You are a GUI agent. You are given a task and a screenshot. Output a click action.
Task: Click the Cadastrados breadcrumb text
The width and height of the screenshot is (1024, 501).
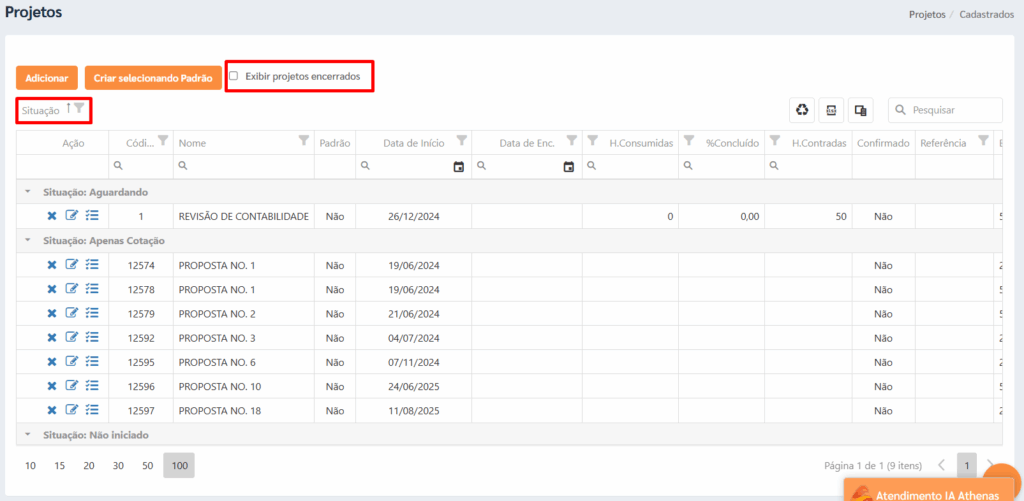tap(986, 14)
